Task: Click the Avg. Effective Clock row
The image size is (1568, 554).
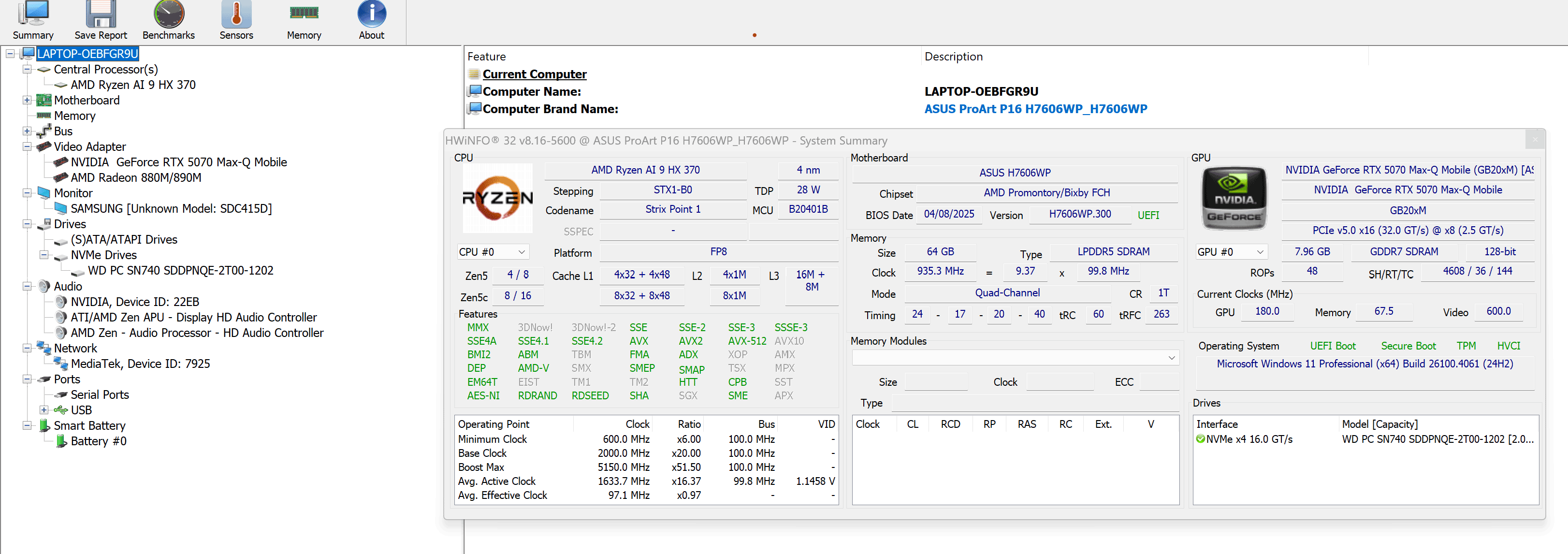Action: point(646,496)
